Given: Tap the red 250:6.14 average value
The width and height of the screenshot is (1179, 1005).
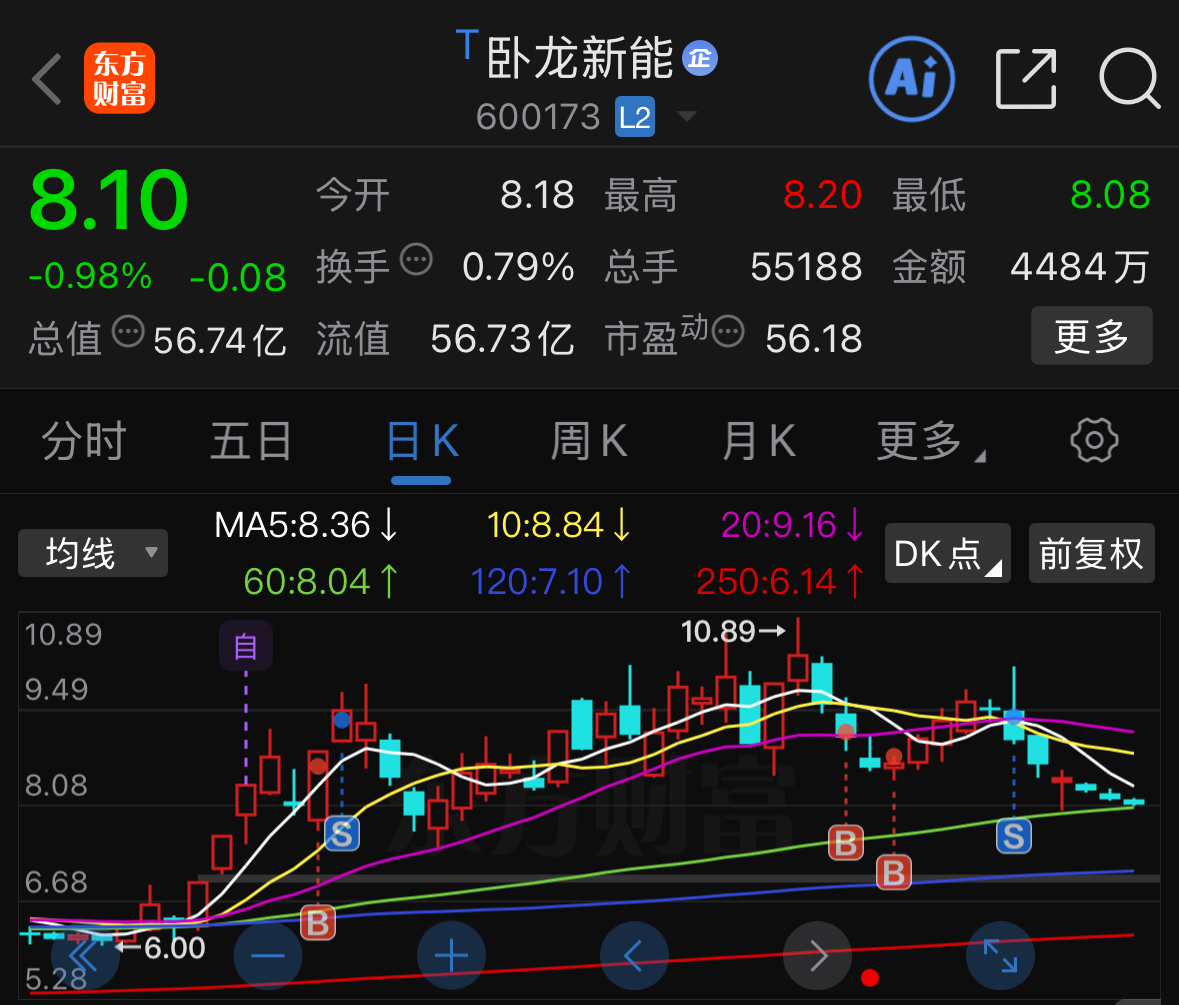Looking at the screenshot, I should [x=780, y=581].
